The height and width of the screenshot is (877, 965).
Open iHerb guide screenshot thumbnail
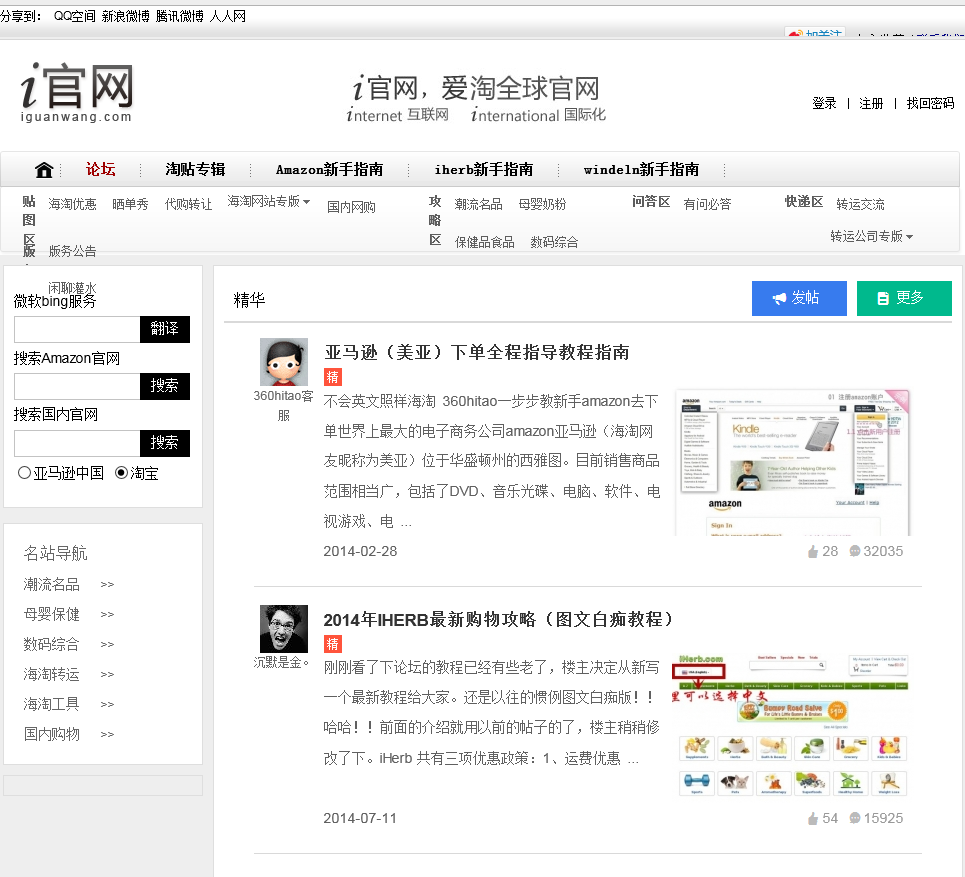coord(790,727)
